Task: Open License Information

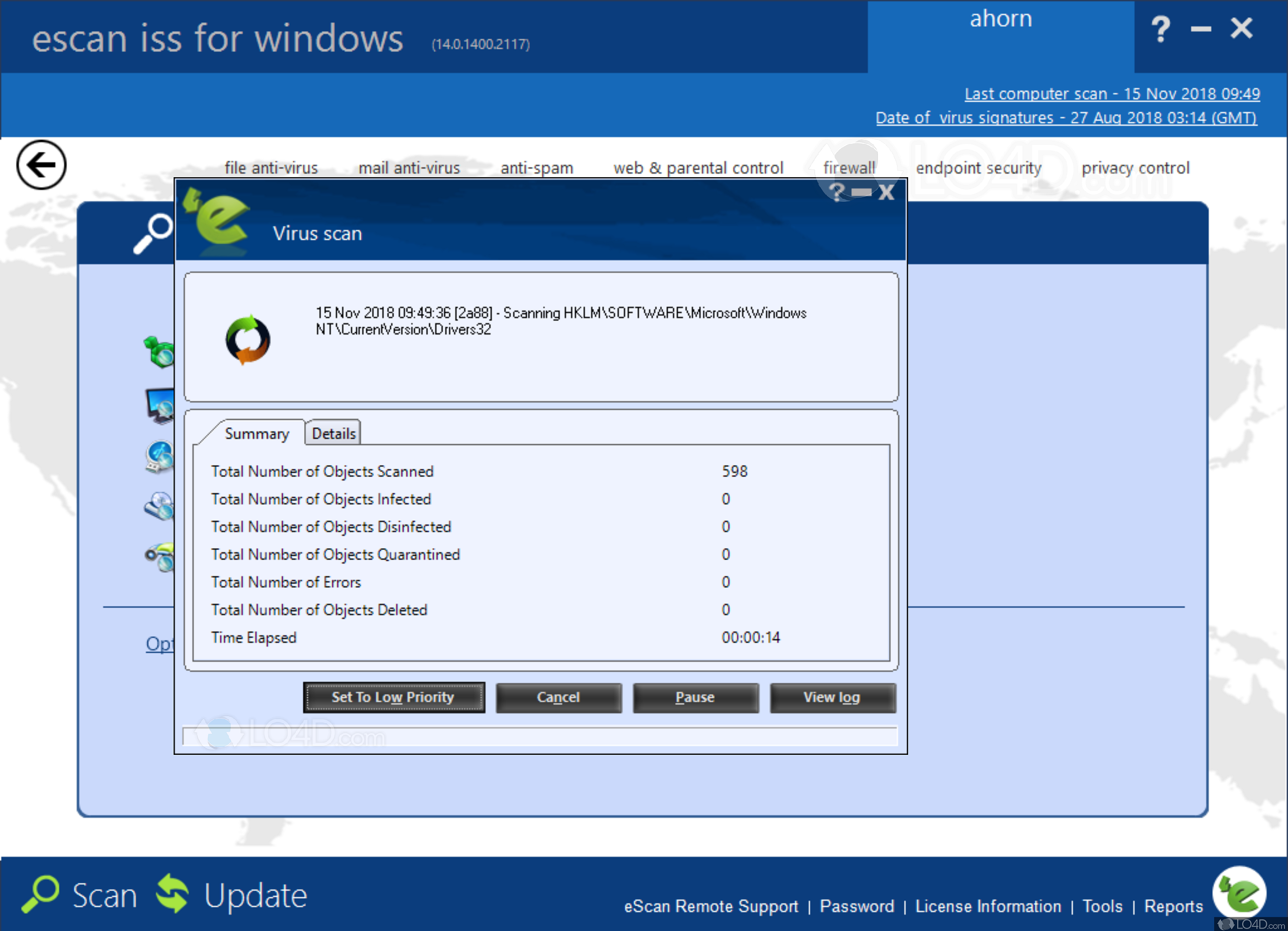Action: (988, 906)
